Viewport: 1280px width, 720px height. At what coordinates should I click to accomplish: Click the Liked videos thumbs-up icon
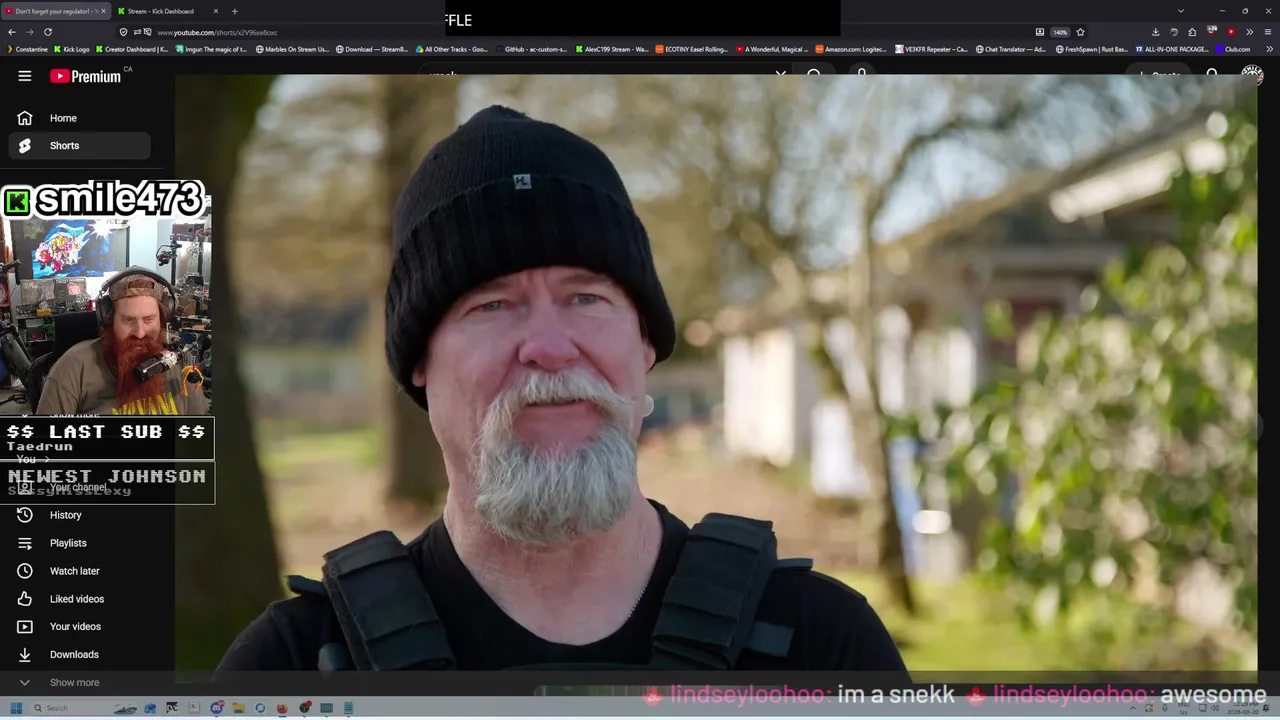click(25, 599)
